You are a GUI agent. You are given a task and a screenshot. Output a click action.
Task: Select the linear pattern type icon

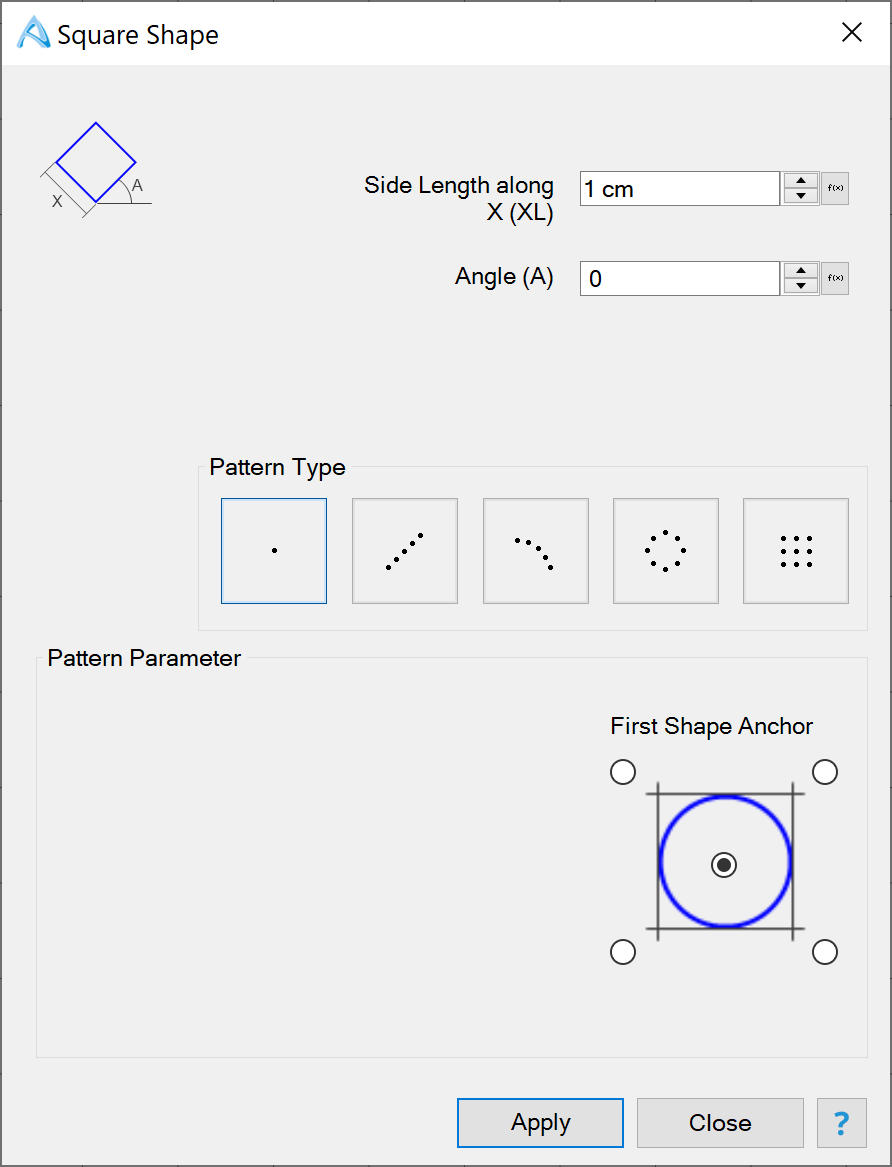point(405,551)
